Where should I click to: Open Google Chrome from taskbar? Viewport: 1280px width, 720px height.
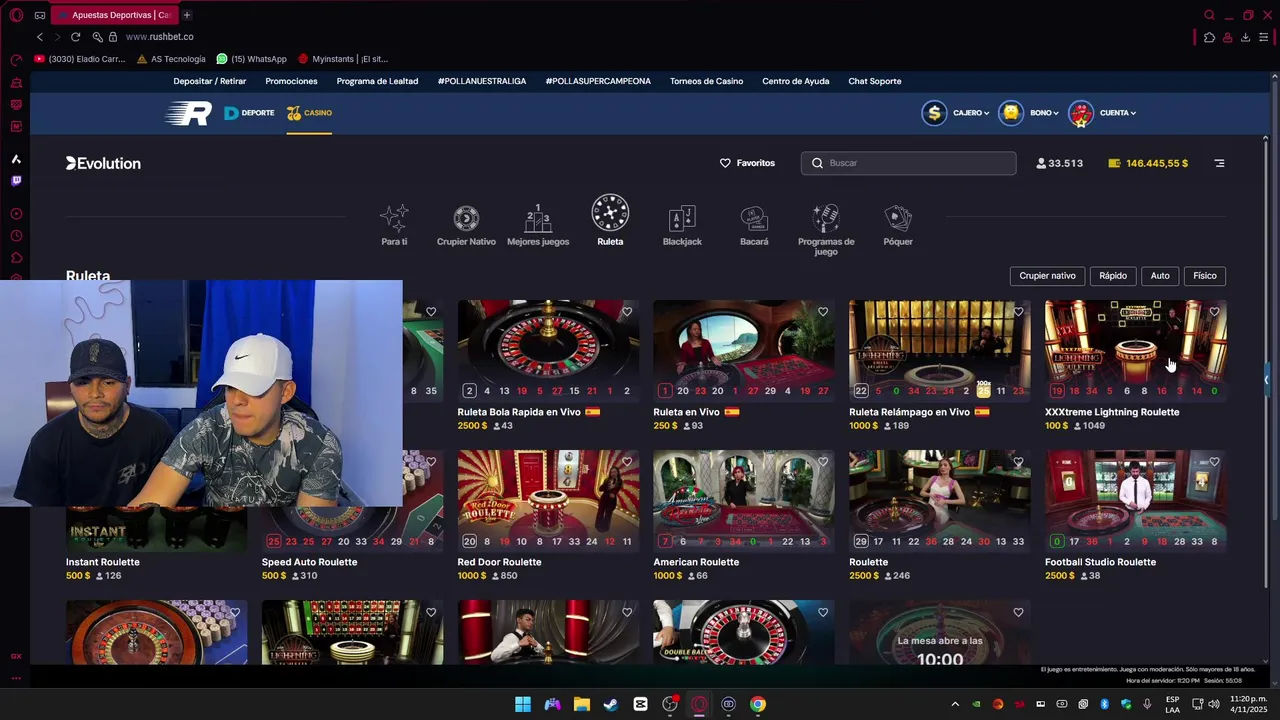(758, 704)
